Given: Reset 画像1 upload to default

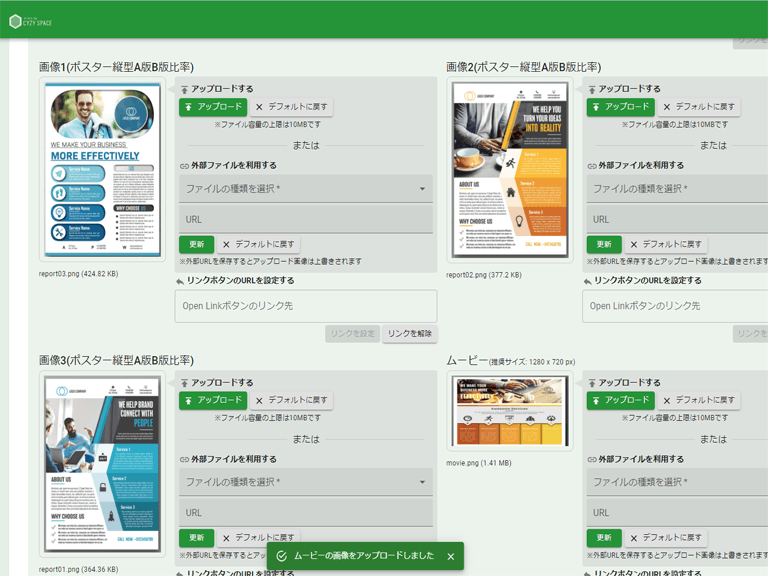Looking at the screenshot, I should (x=291, y=107).
